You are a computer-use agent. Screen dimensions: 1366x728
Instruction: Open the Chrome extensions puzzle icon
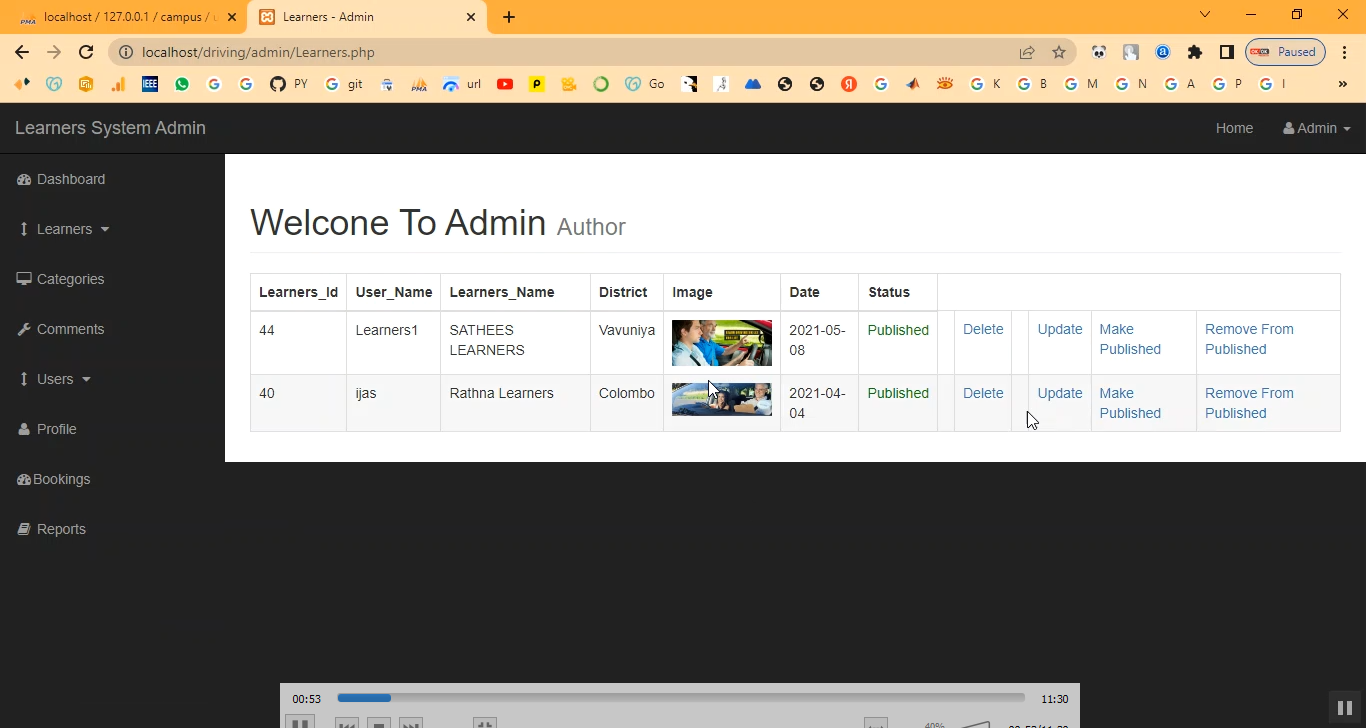(1195, 52)
